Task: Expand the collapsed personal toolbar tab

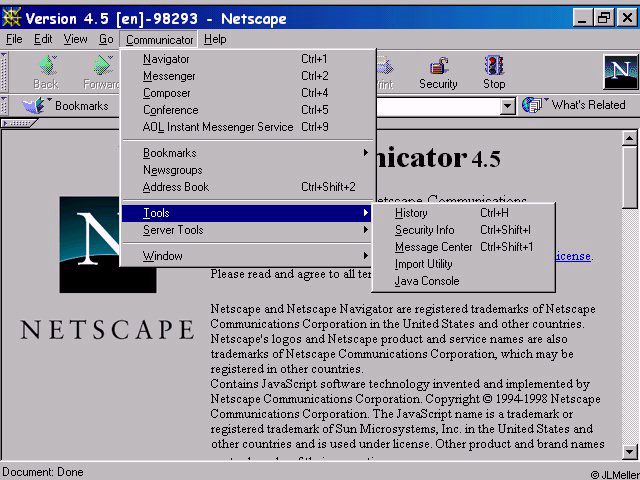Action: pos(19,123)
